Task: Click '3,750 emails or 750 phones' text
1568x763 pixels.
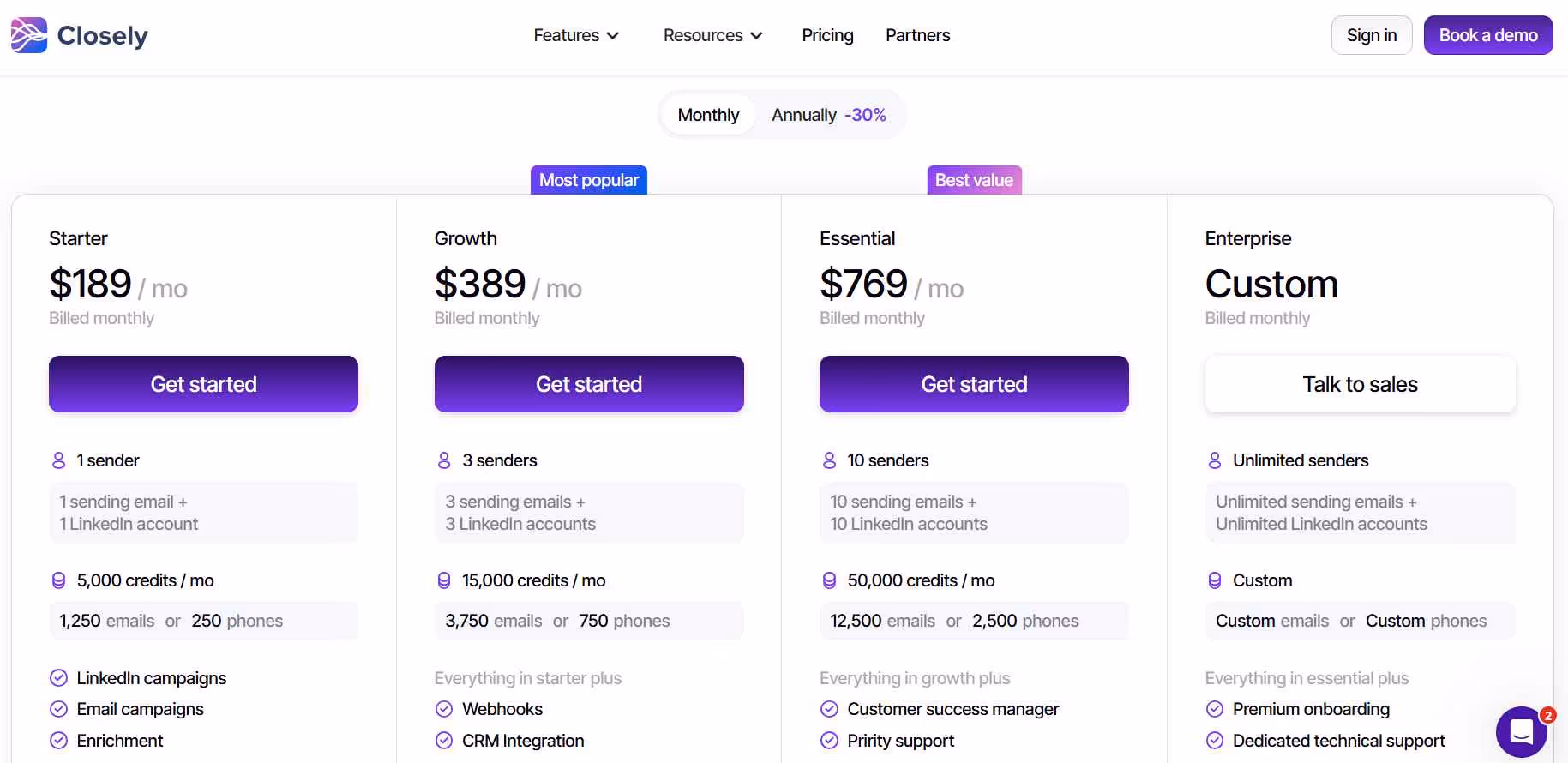Action: point(557,621)
